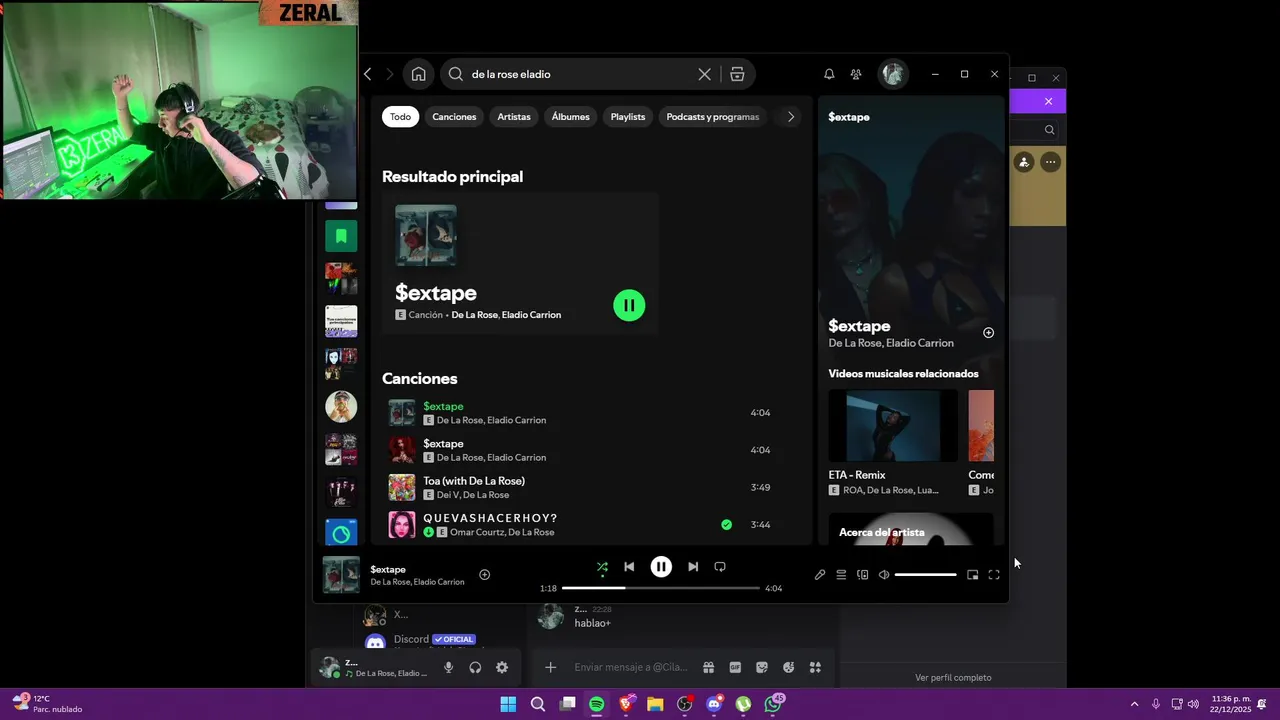Open OBS Studio from the taskbar
Viewport: 1280px width, 720px height.
[684, 704]
